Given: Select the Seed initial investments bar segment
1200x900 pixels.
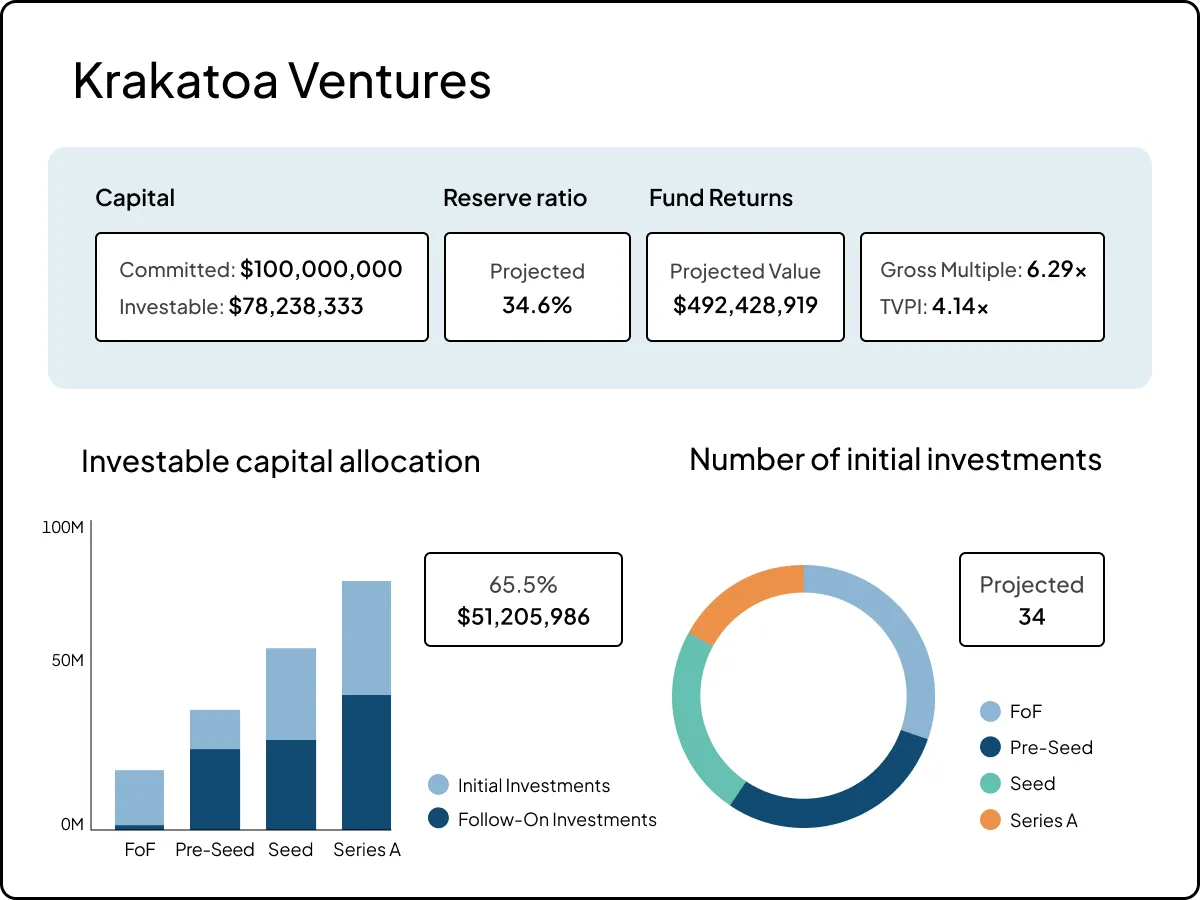Looking at the screenshot, I should tap(291, 694).
